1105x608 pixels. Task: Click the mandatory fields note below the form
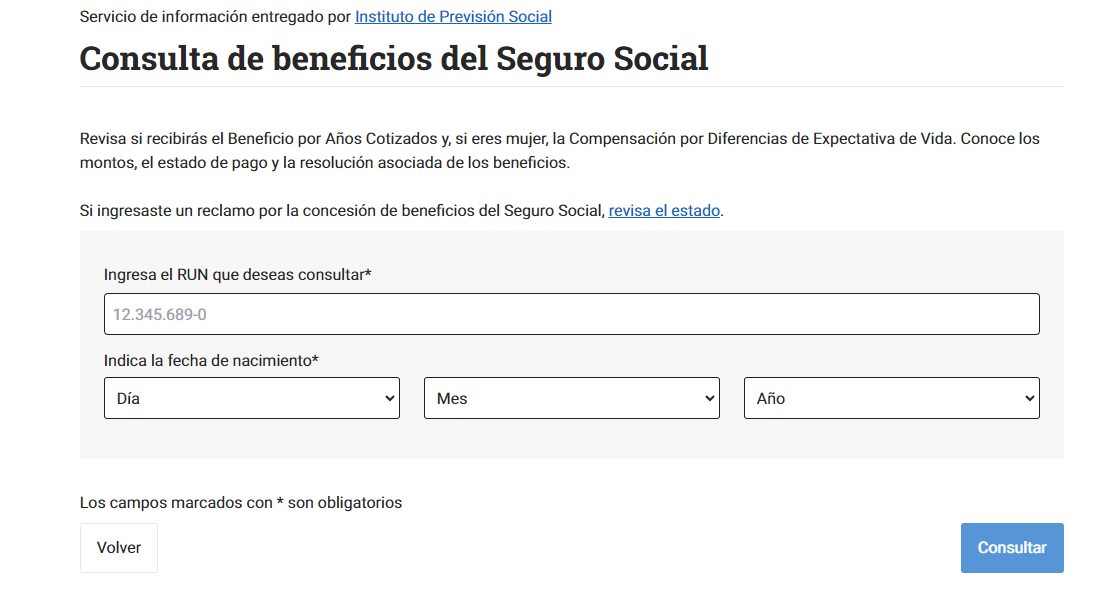point(240,503)
